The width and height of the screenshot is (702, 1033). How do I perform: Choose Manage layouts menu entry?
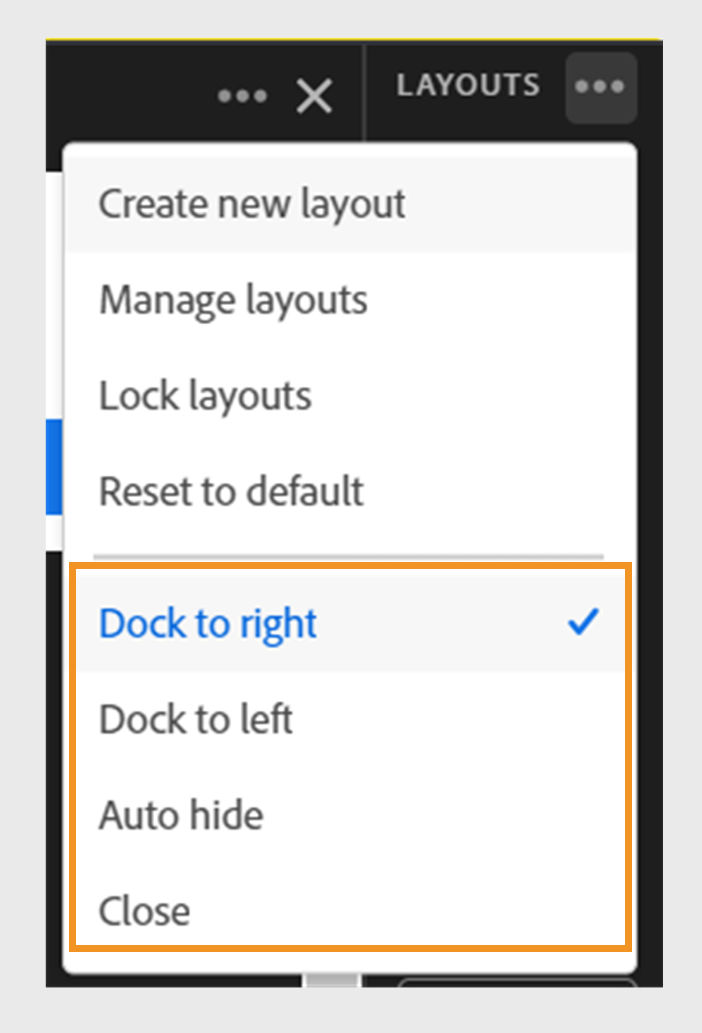(x=232, y=299)
